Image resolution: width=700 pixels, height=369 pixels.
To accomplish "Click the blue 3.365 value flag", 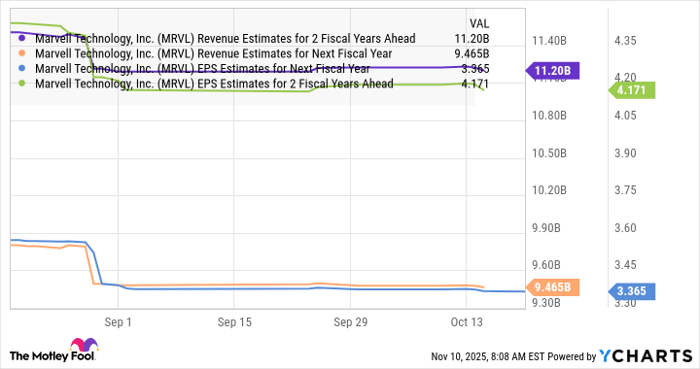I will (631, 291).
